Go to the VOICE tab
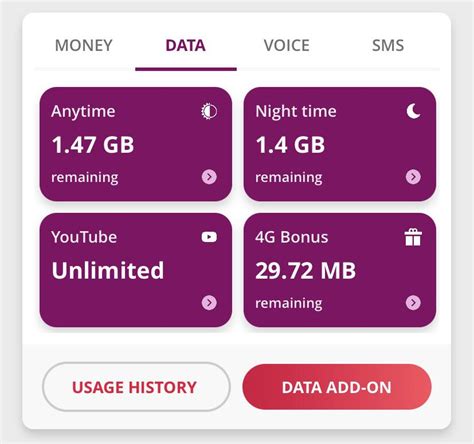The image size is (474, 444). pos(287,45)
